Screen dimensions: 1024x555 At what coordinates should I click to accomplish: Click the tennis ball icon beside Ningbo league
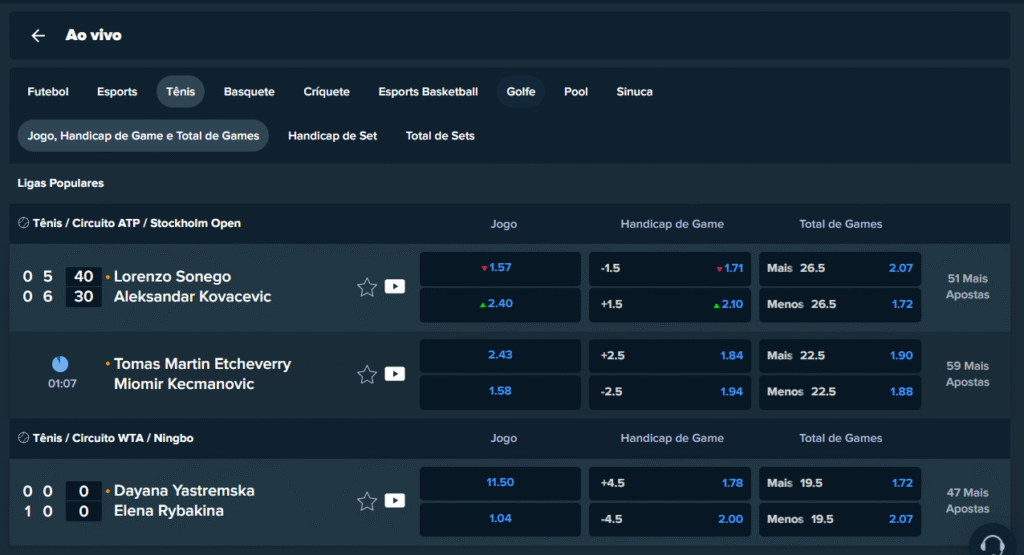[x=24, y=437]
